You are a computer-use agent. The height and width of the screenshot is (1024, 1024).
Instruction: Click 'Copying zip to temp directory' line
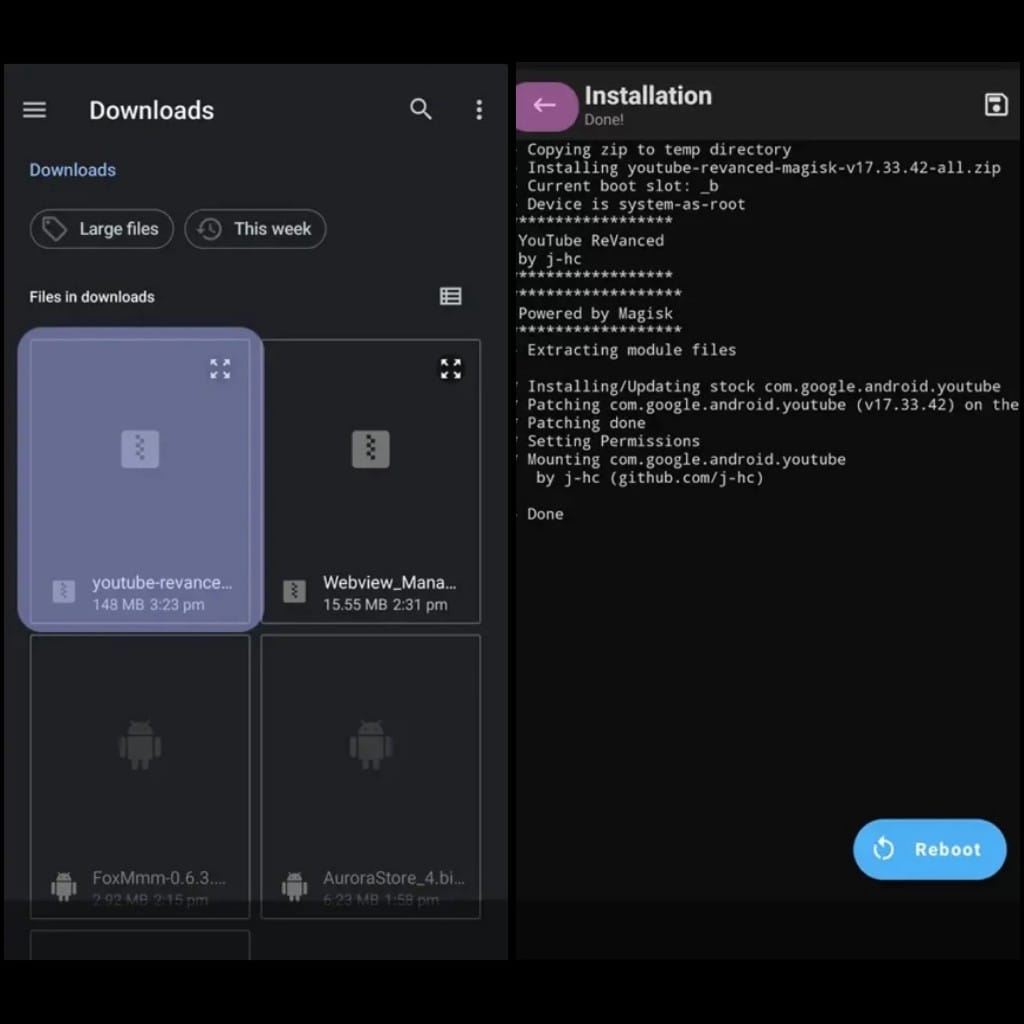click(x=659, y=150)
